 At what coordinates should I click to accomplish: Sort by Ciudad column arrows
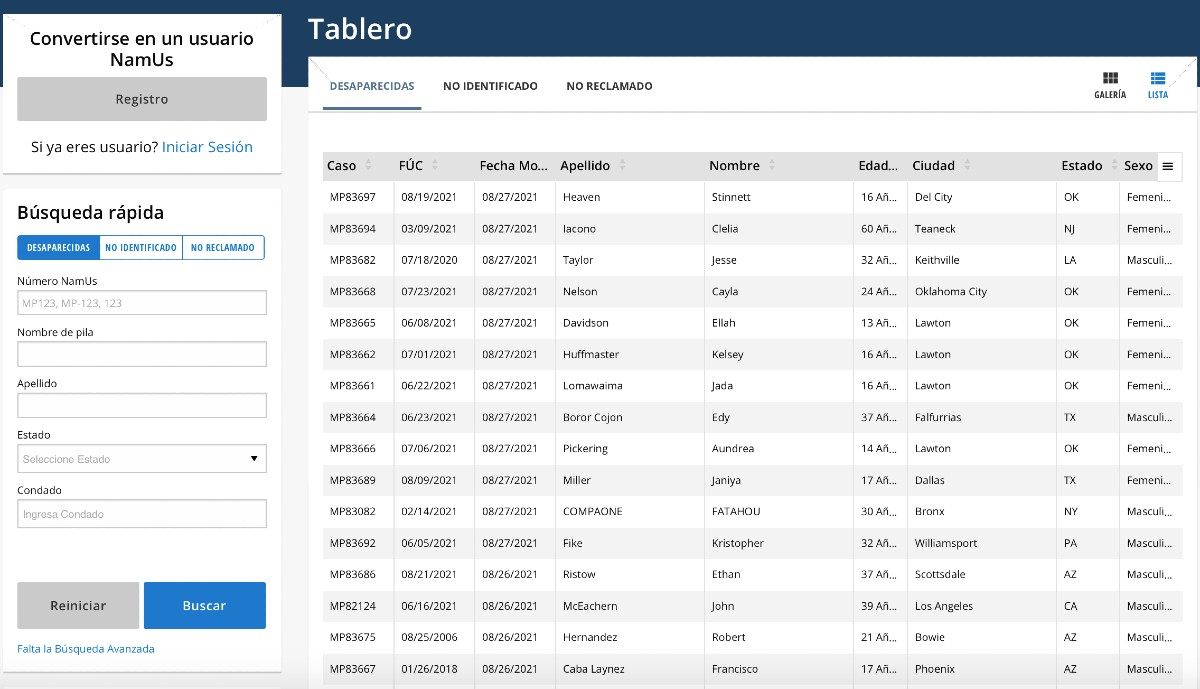[x=967, y=166]
